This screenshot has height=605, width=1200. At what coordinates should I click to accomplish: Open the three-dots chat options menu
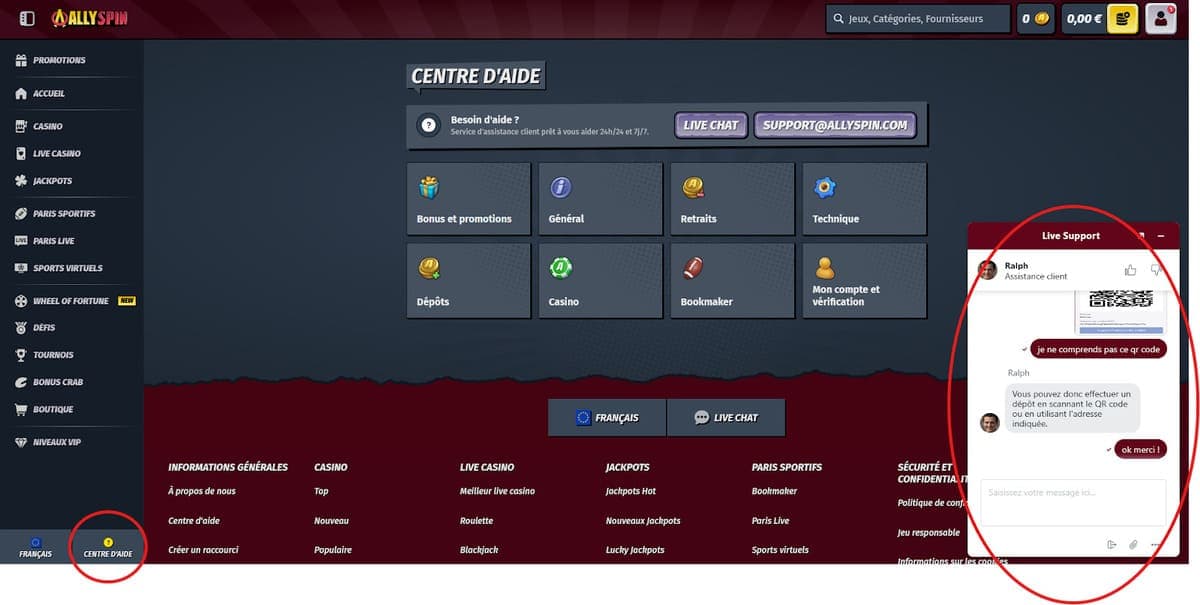1155,545
